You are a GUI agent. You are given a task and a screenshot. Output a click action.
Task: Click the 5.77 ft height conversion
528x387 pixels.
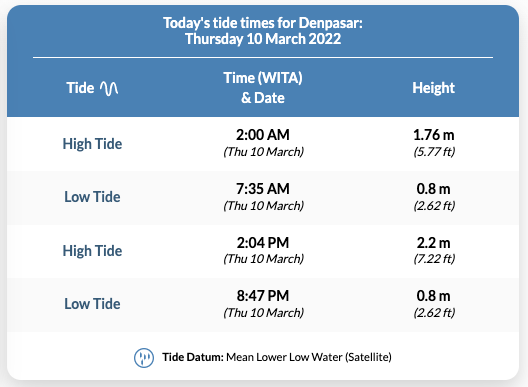pyautogui.click(x=434, y=152)
